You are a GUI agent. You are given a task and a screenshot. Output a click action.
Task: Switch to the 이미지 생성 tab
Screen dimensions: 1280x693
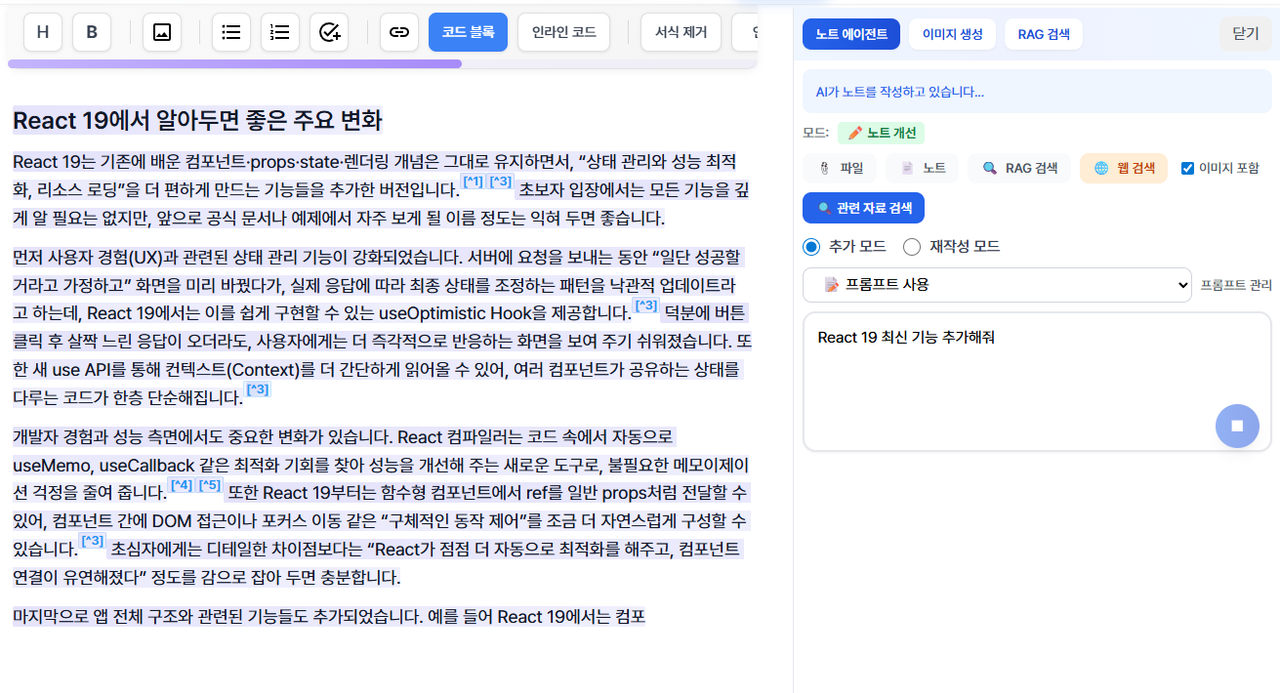952,33
